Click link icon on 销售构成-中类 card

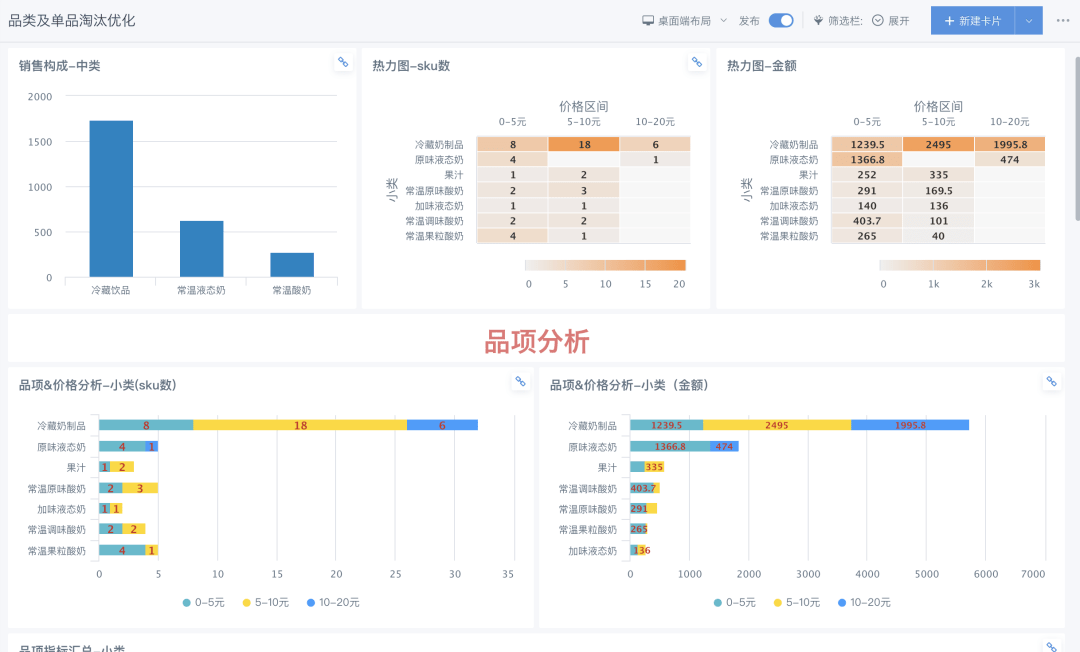[x=343, y=62]
